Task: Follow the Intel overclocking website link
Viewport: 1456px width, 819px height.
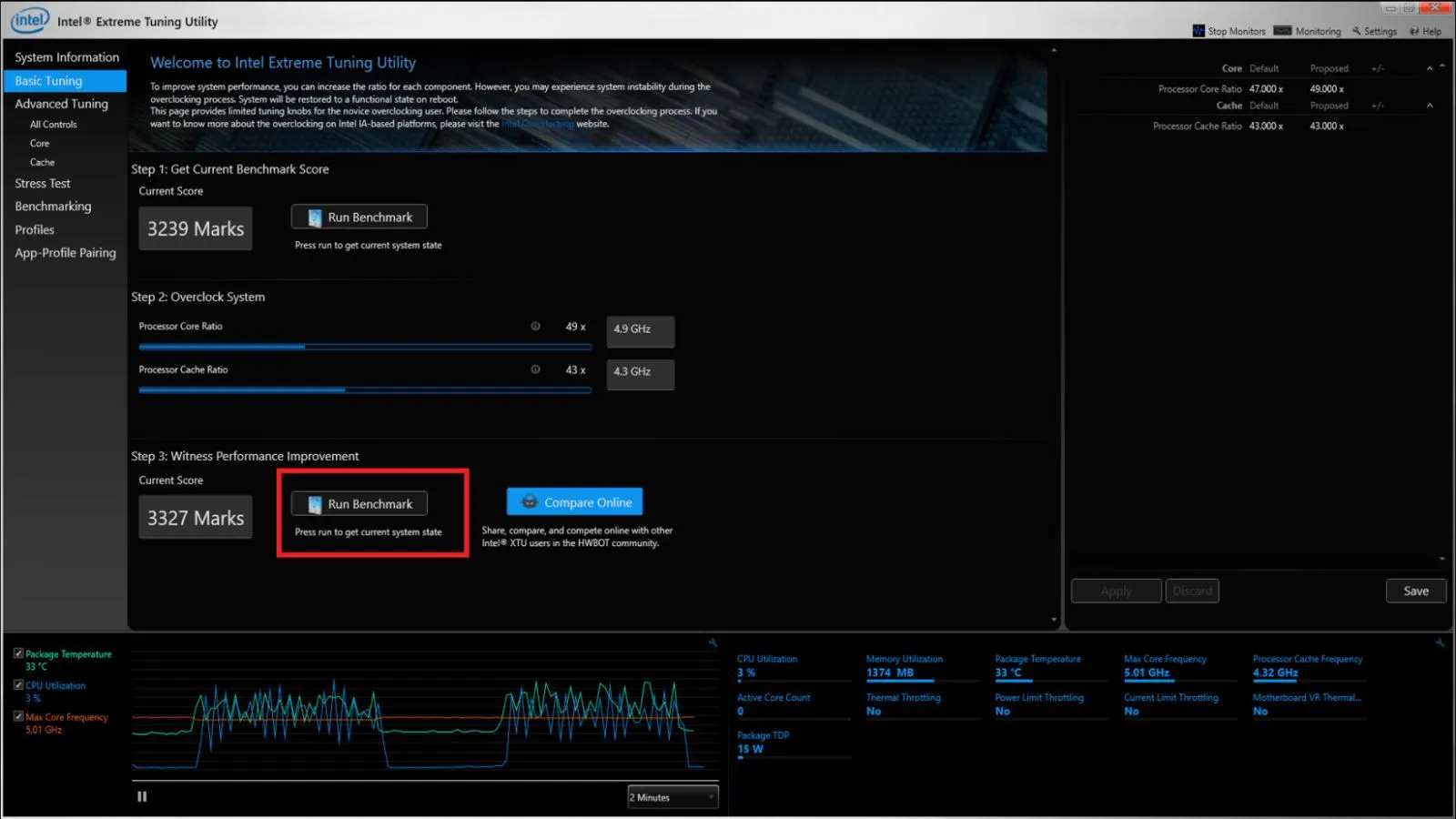Action: pos(538,125)
